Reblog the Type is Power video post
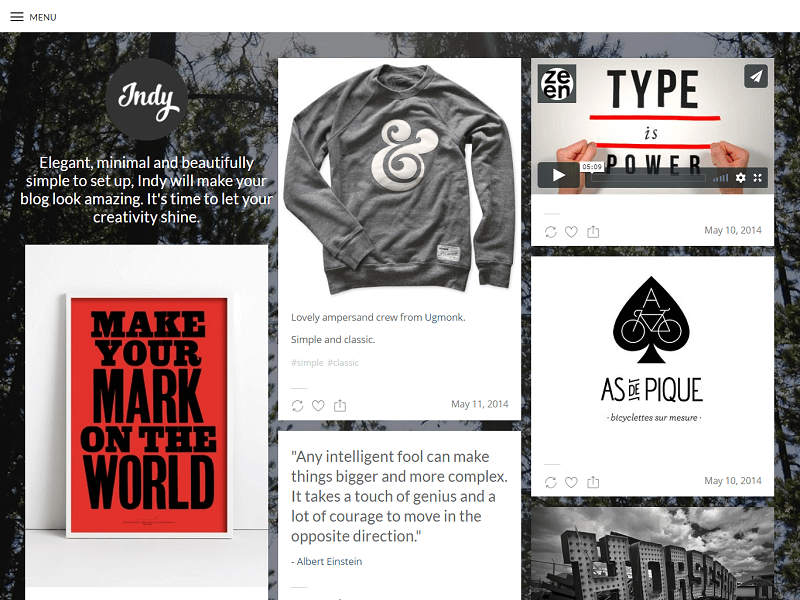 coord(551,232)
